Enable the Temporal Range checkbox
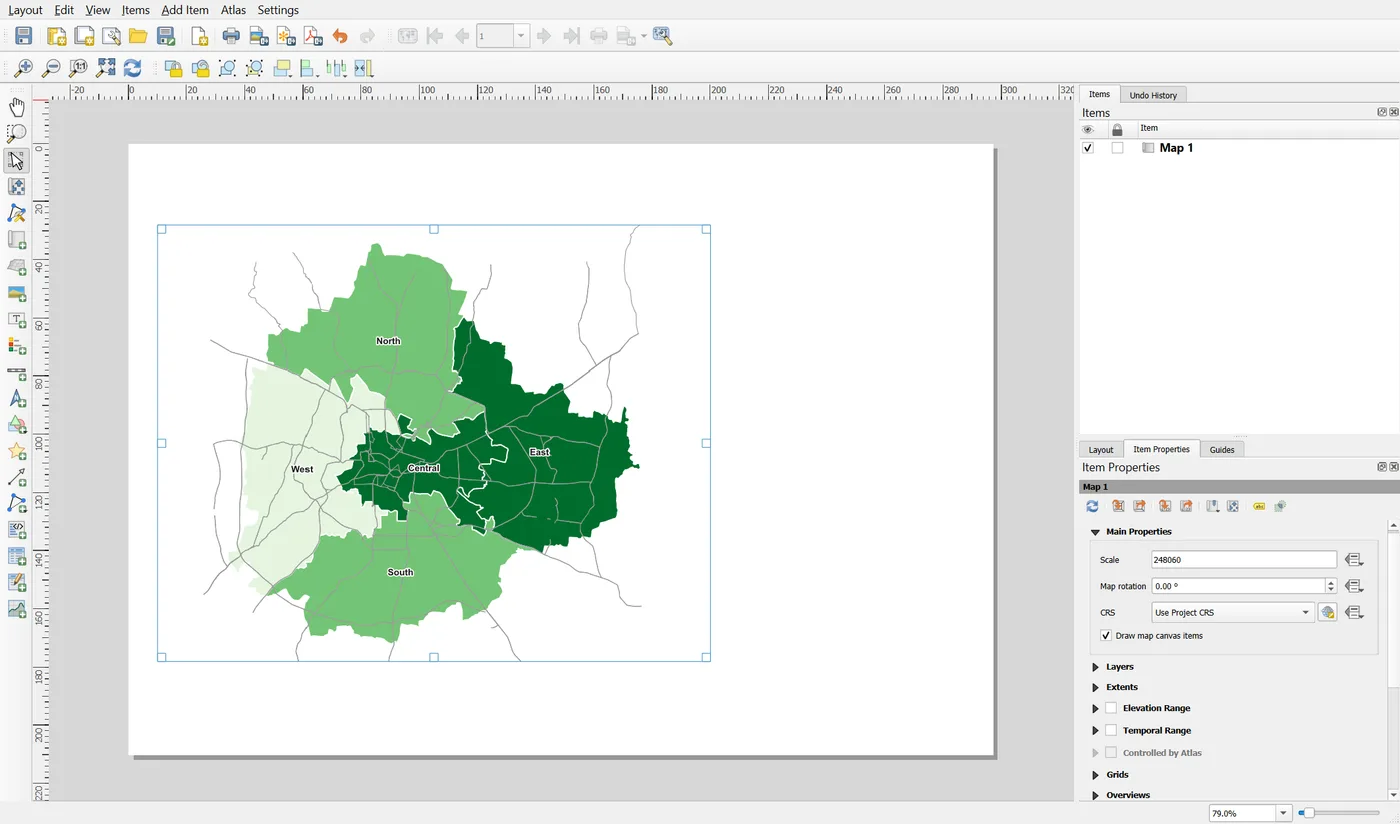This screenshot has height=824, width=1400. click(1111, 730)
